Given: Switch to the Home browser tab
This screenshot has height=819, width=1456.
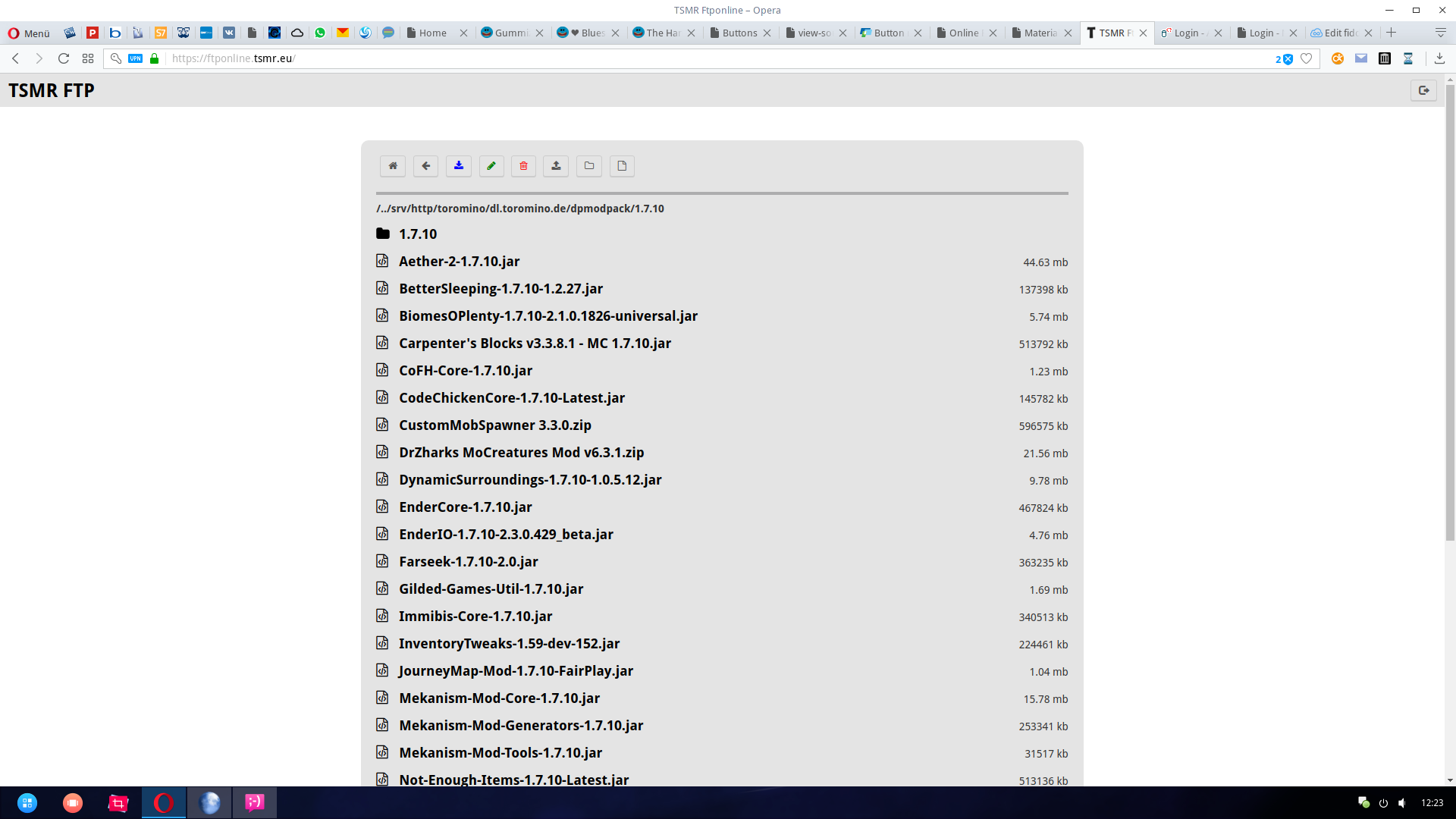Looking at the screenshot, I should (x=432, y=33).
